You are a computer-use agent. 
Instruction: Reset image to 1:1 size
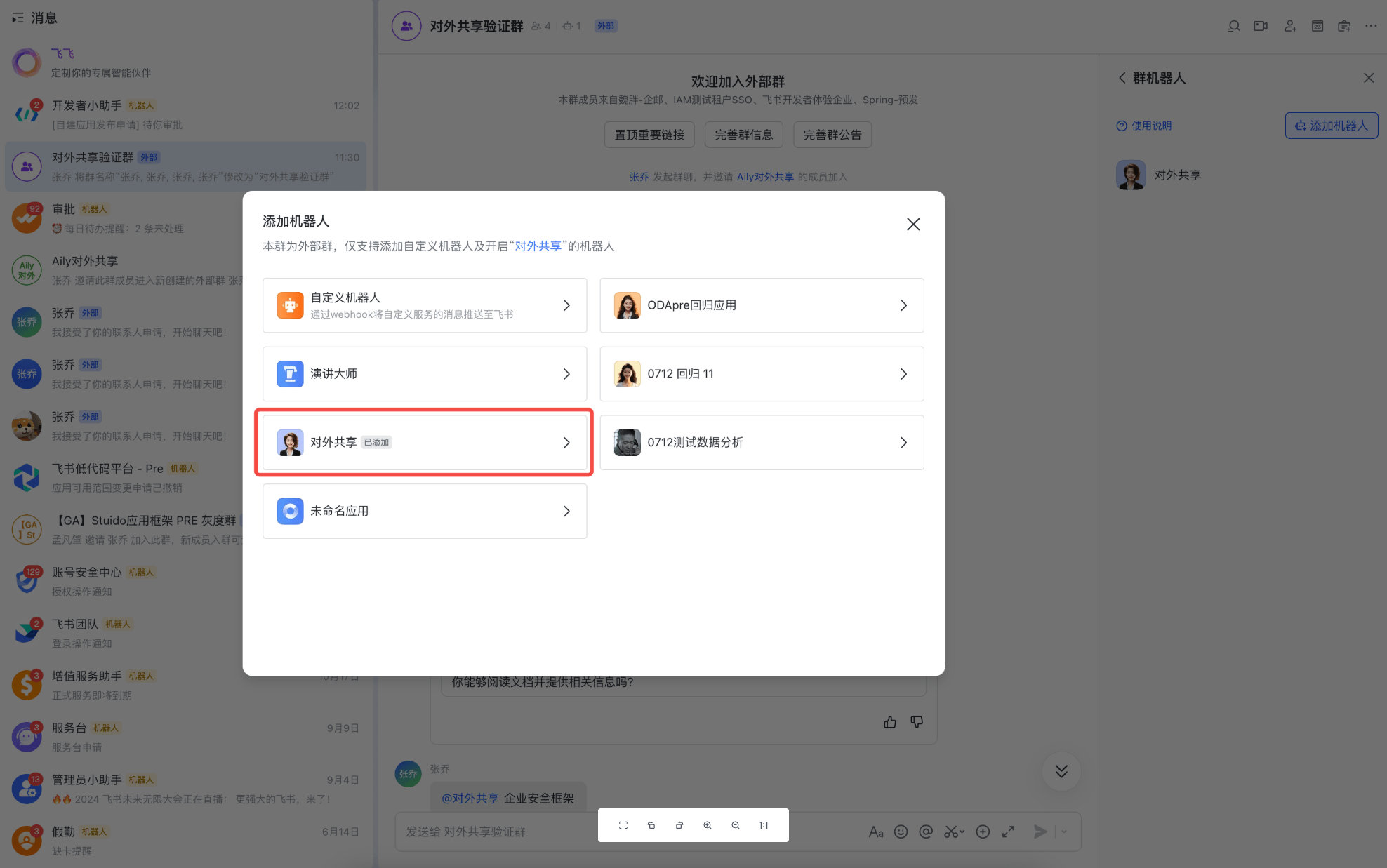[764, 825]
